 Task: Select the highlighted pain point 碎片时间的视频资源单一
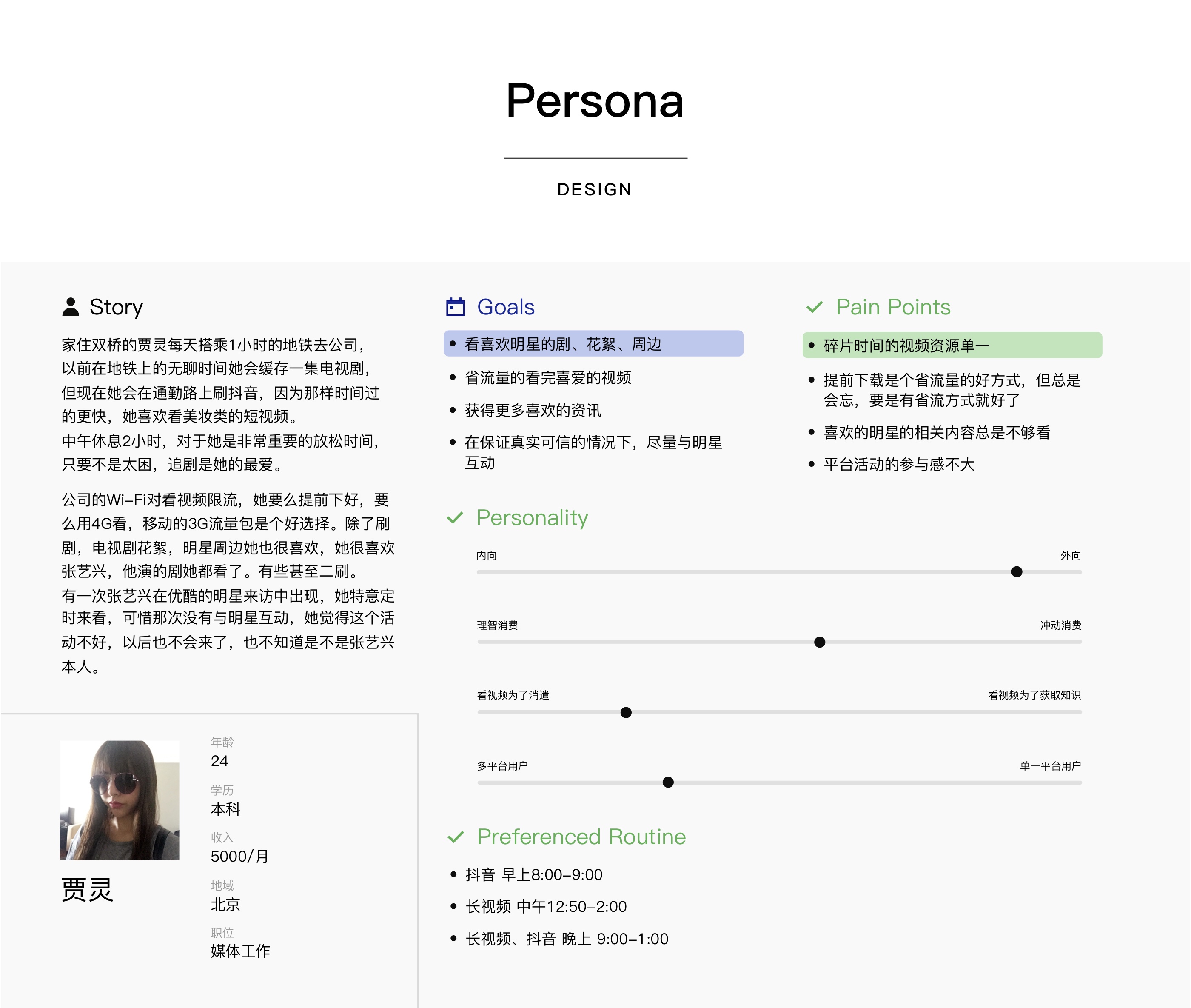[x=952, y=346]
